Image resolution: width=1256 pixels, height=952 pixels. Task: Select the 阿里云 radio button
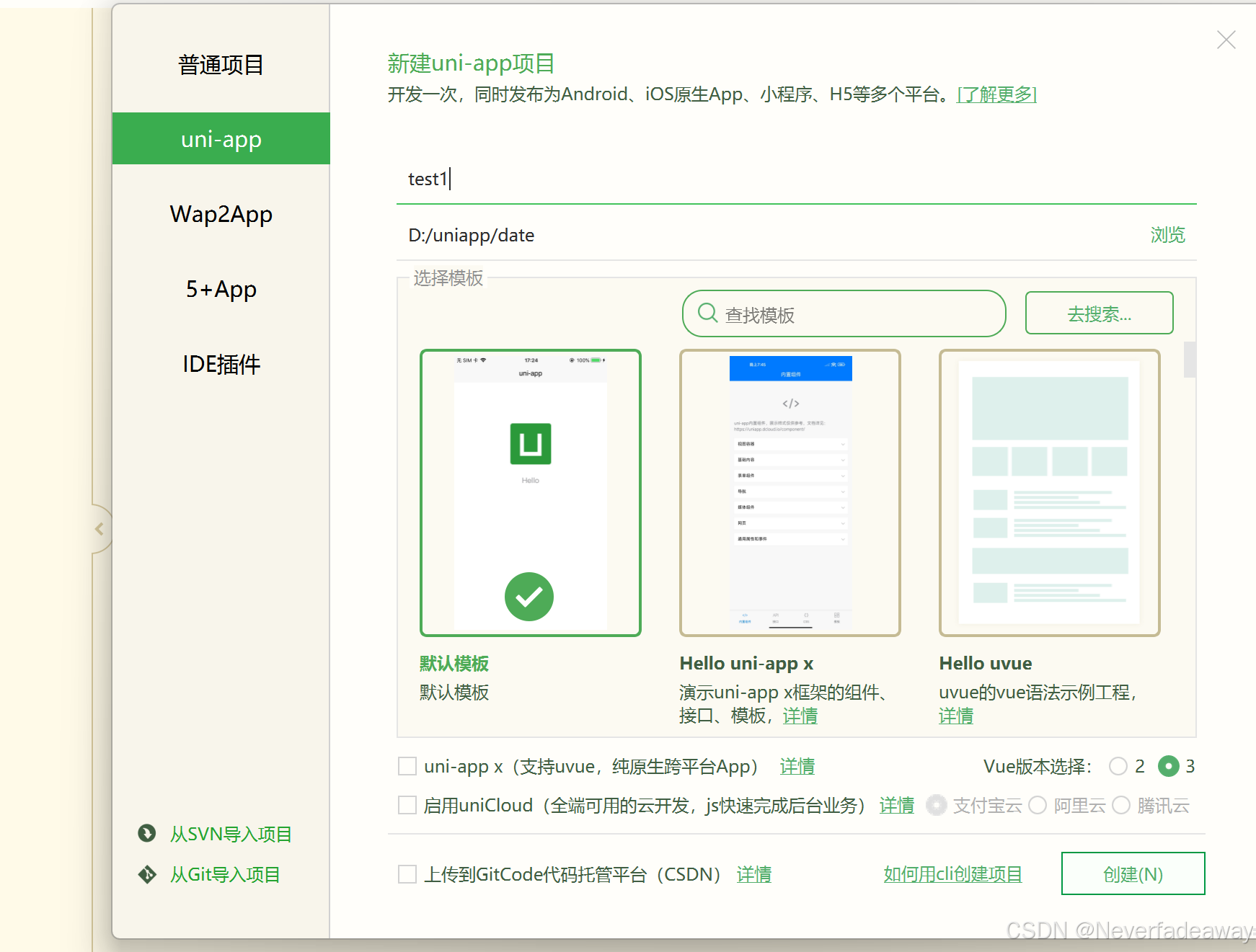click(x=1038, y=805)
